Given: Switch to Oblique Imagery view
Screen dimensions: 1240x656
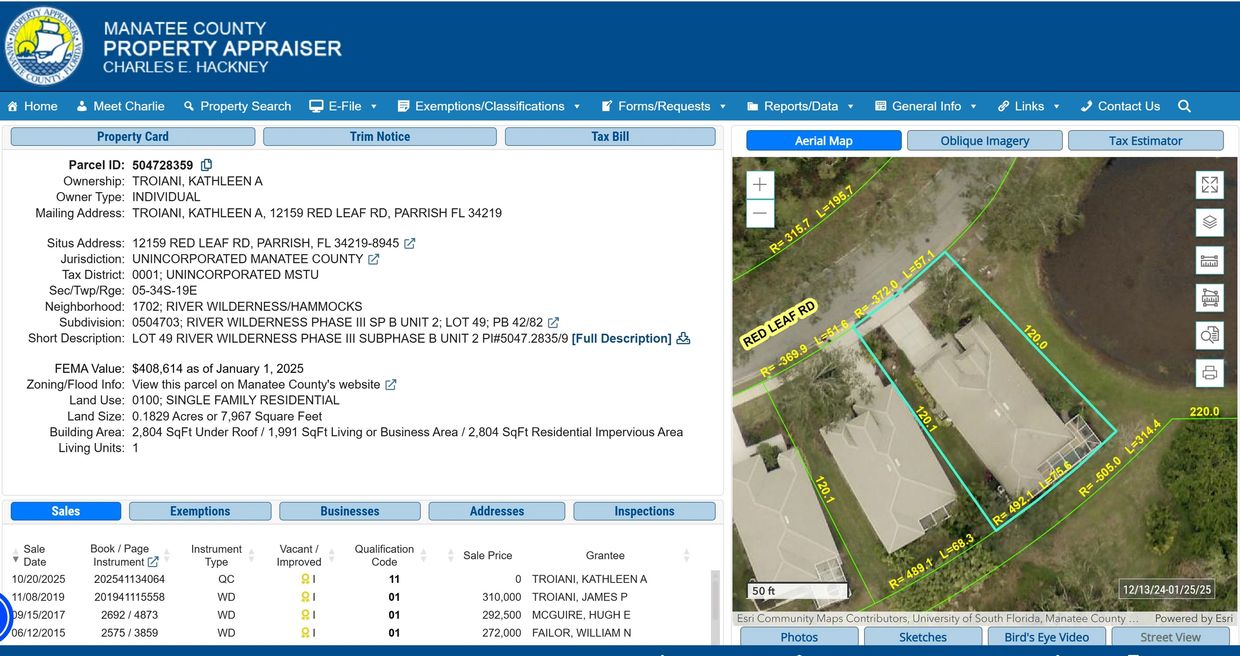Looking at the screenshot, I should tap(984, 140).
